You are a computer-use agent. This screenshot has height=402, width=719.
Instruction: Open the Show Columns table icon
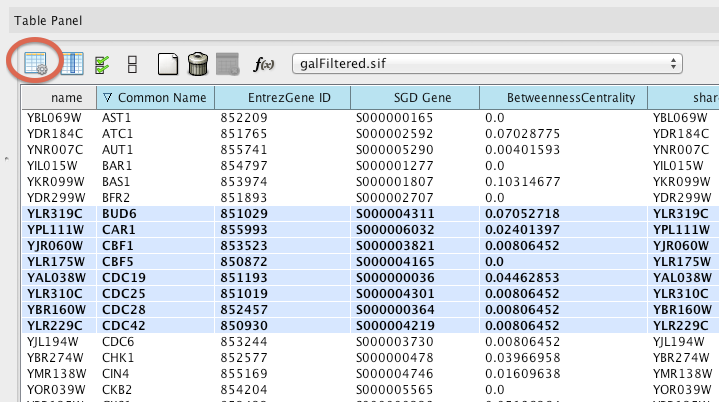click(70, 64)
